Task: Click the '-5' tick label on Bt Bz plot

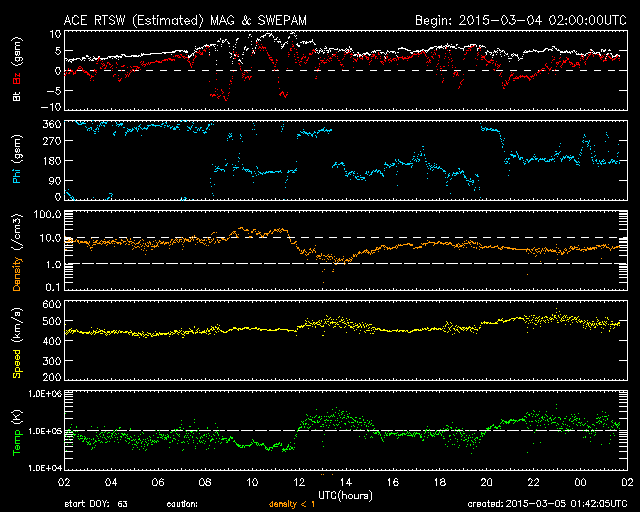Action: click(53, 90)
